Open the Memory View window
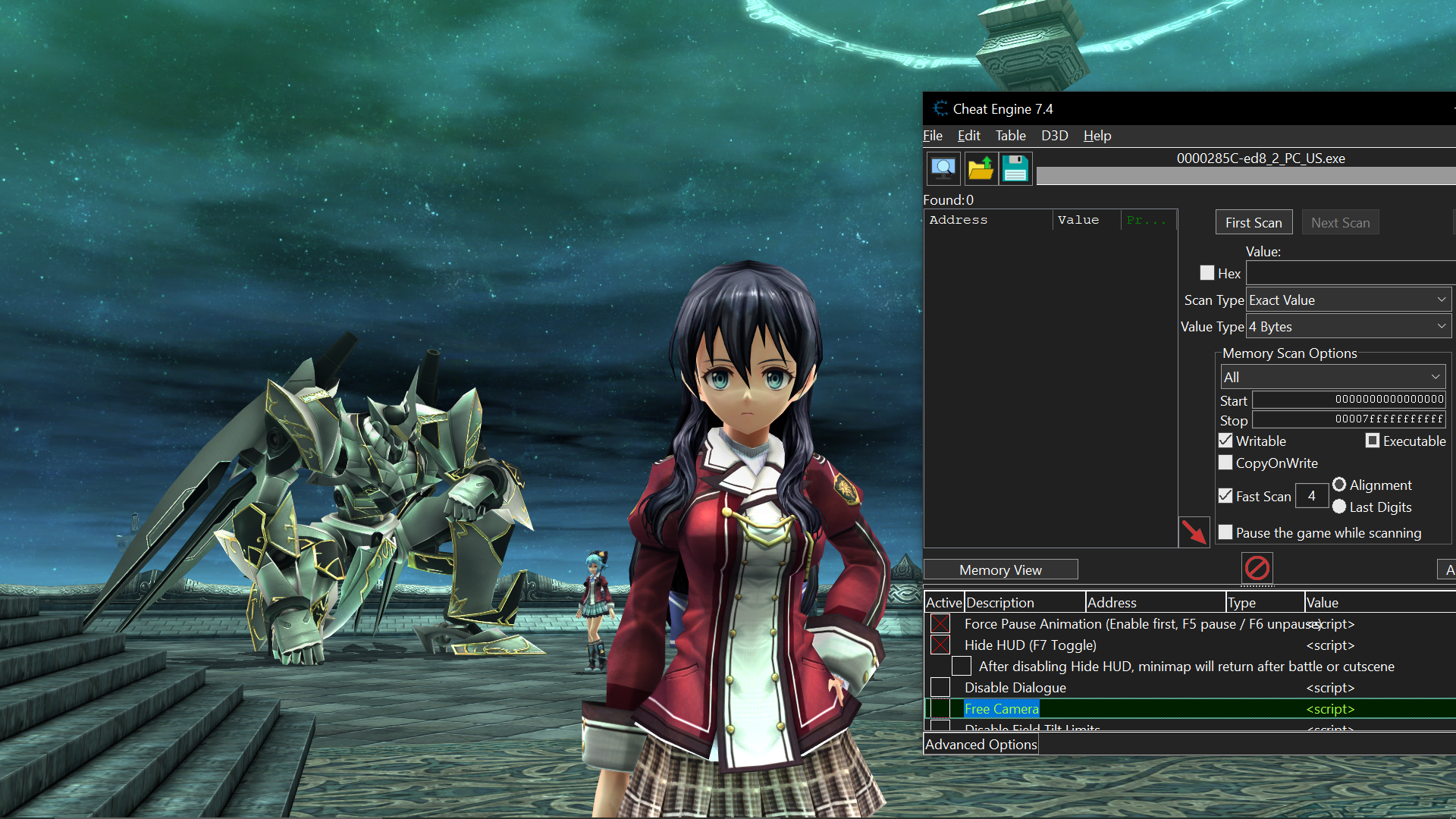This screenshot has width=1456, height=819. pos(1000,570)
